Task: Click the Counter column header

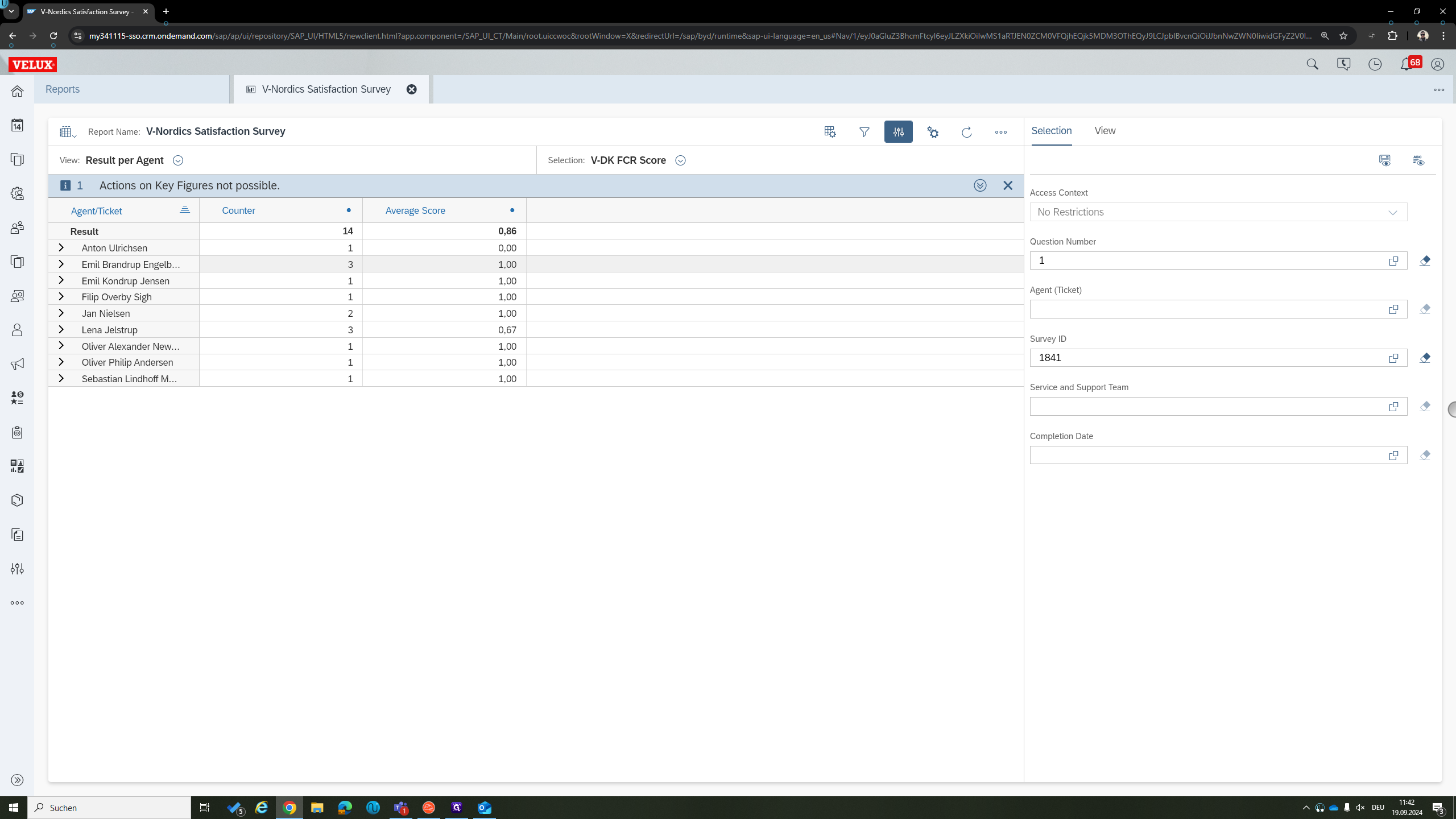Action: coord(238,210)
